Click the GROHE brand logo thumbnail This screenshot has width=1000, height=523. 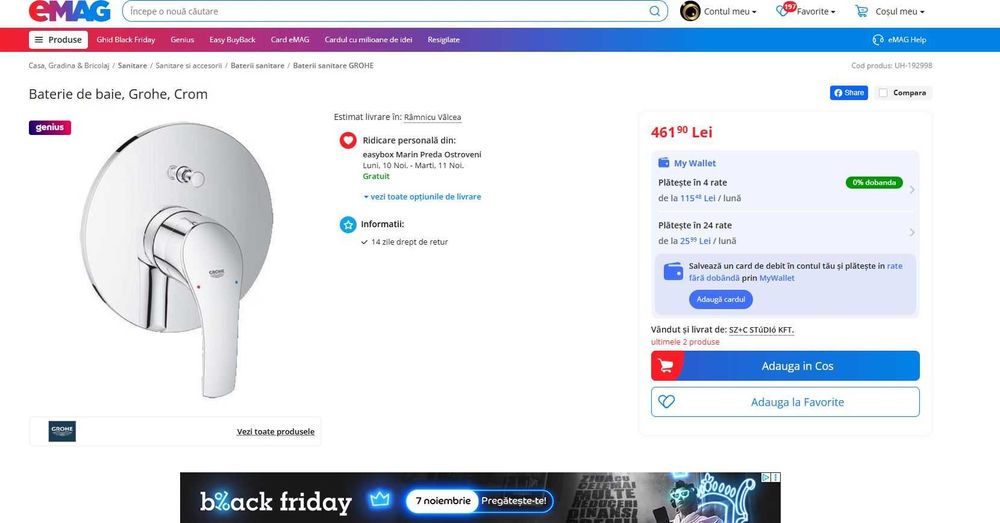click(62, 431)
